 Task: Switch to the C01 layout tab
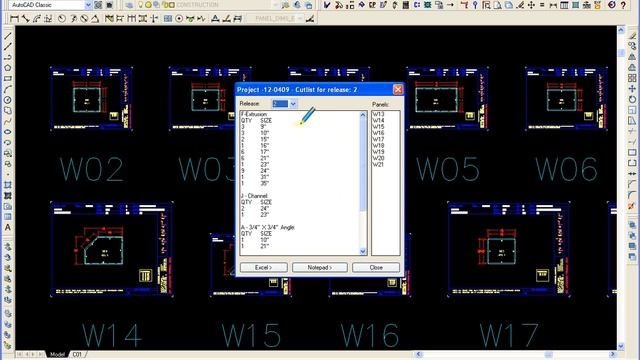[x=78, y=354]
